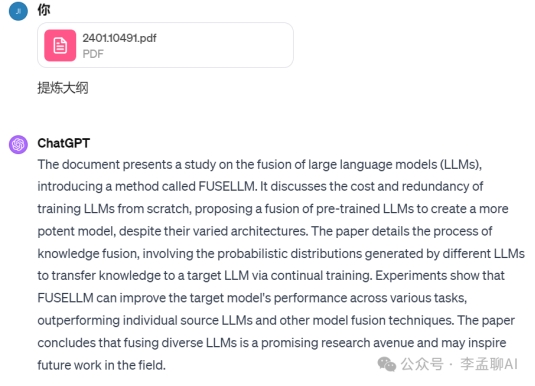535x386 pixels.
Task: Click the phrase "concludes that fusing diverse LLMs"
Action: (137, 343)
